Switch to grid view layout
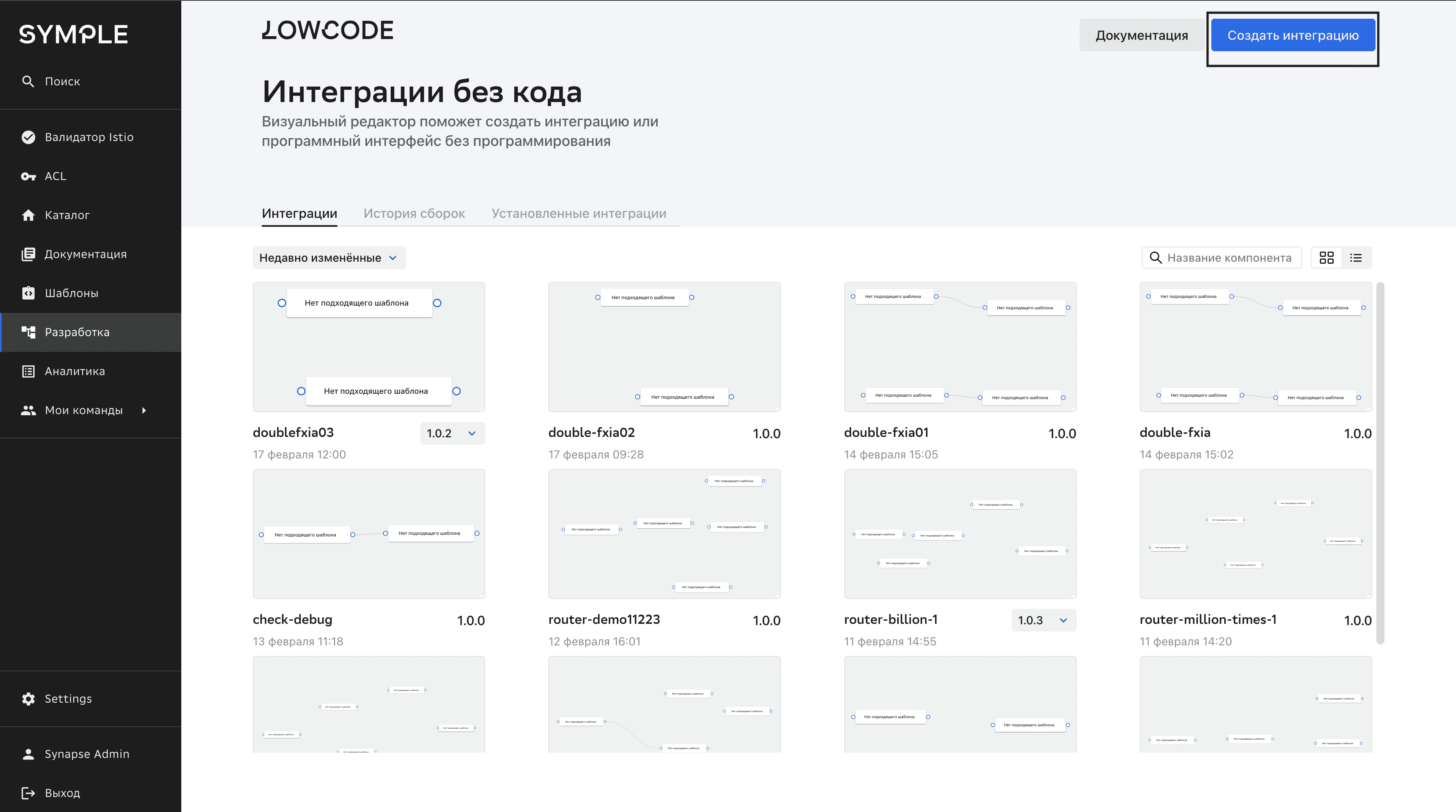Screen dimensions: 1456x812 1326,258
